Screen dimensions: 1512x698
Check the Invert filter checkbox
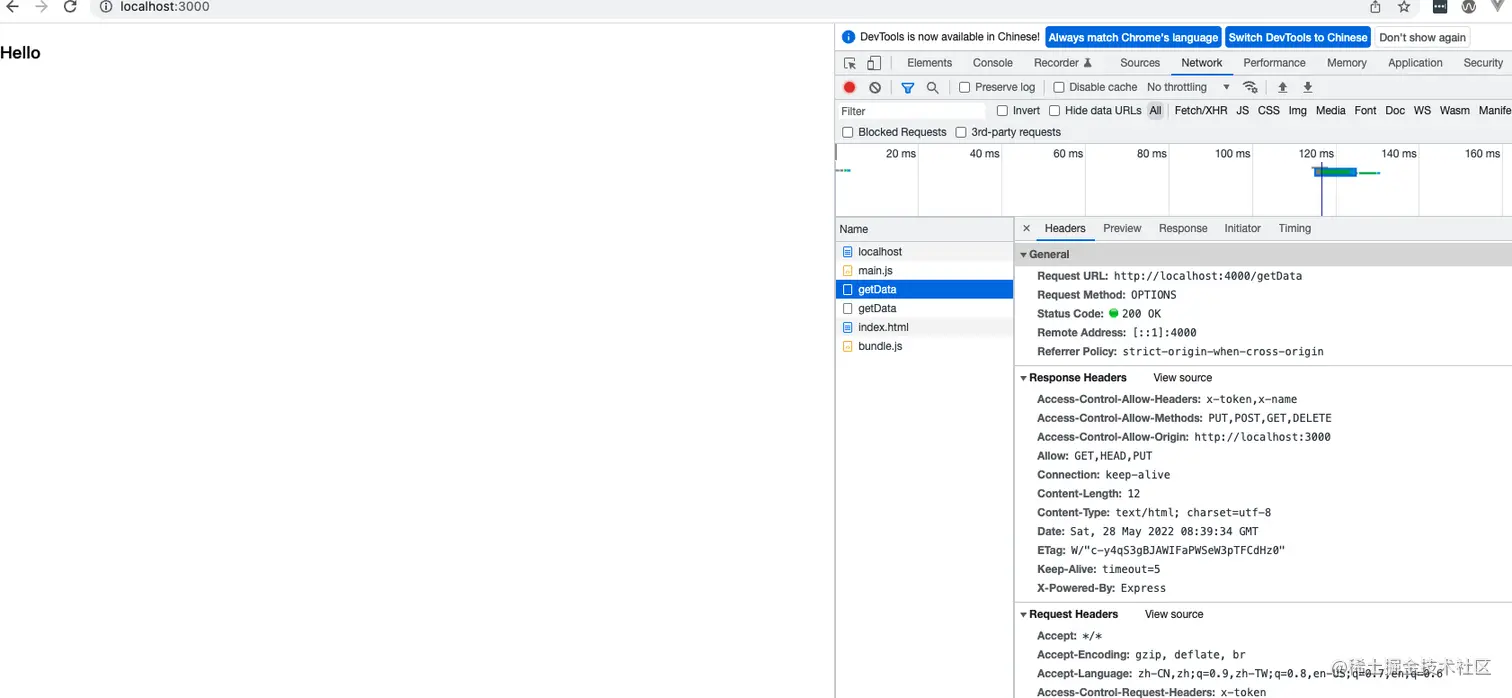(x=1002, y=111)
